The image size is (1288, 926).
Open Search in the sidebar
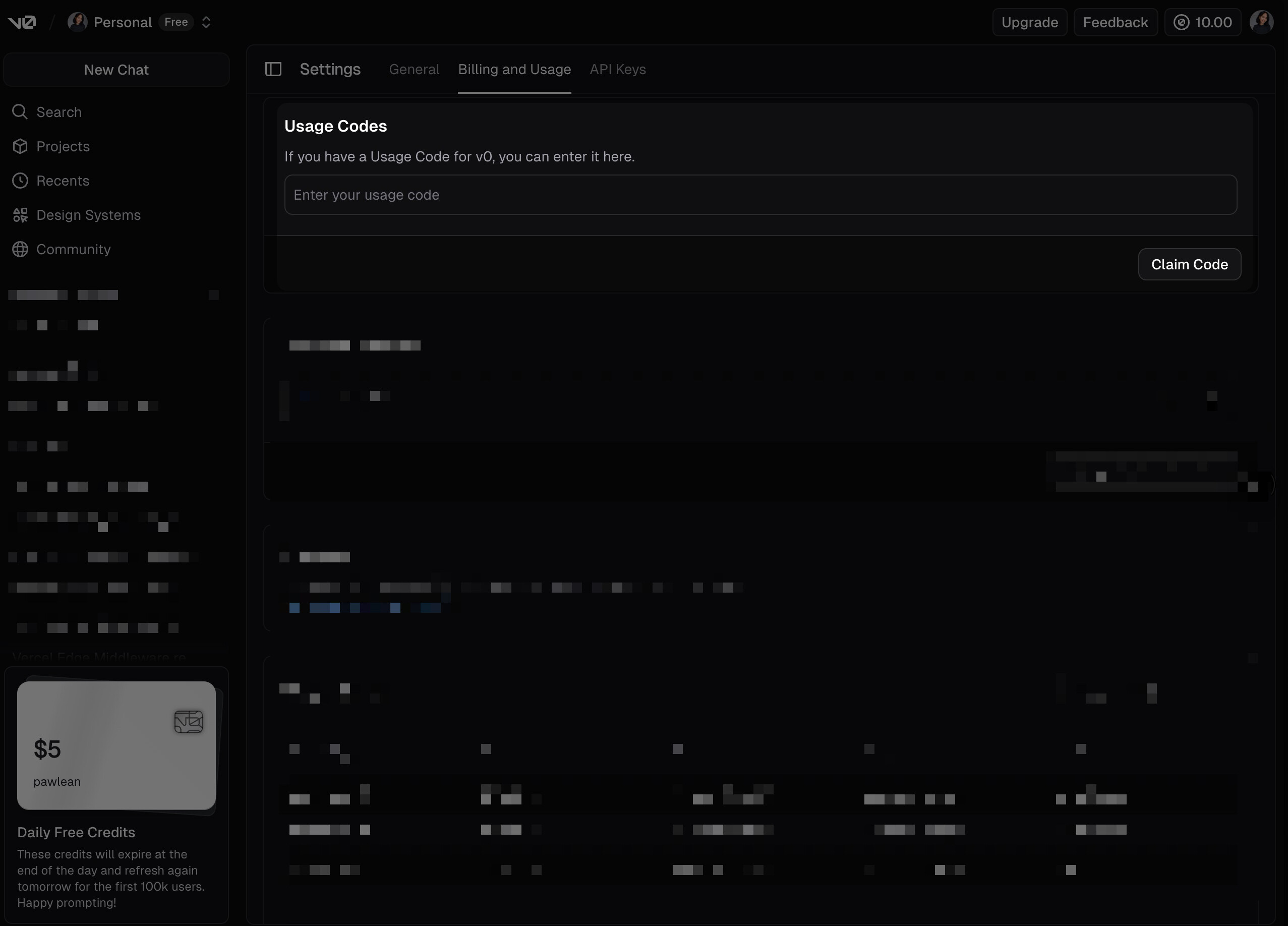[x=59, y=112]
